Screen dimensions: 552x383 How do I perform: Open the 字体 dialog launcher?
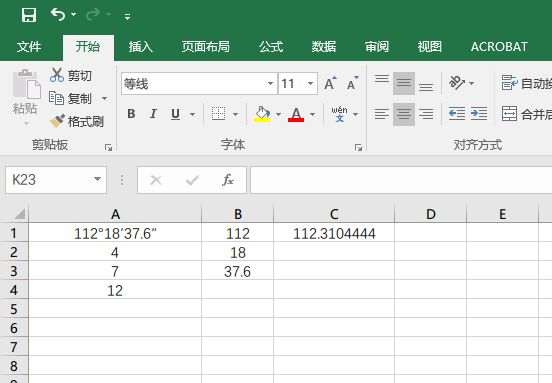tap(358, 147)
